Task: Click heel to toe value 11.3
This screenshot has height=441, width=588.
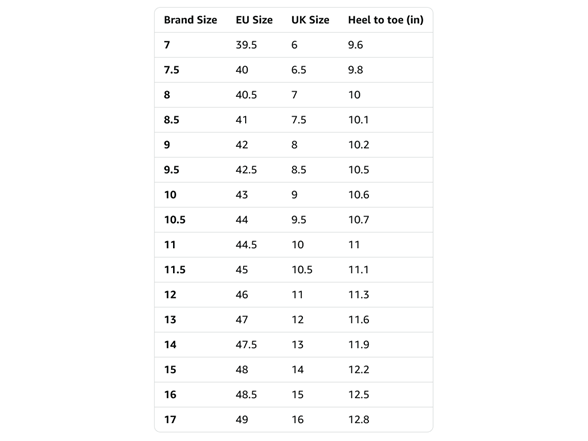Action: (358, 295)
